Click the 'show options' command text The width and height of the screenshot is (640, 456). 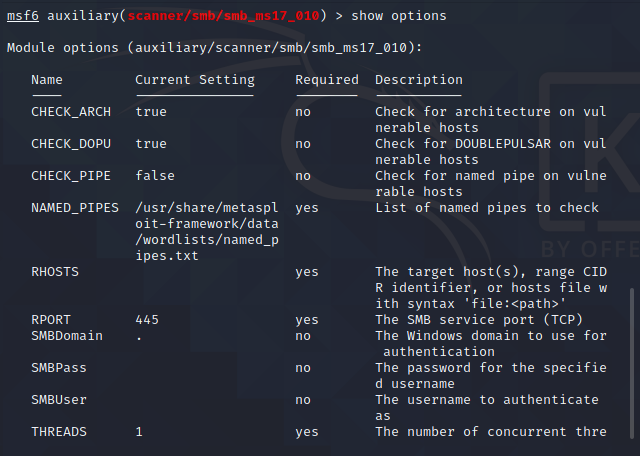399,16
